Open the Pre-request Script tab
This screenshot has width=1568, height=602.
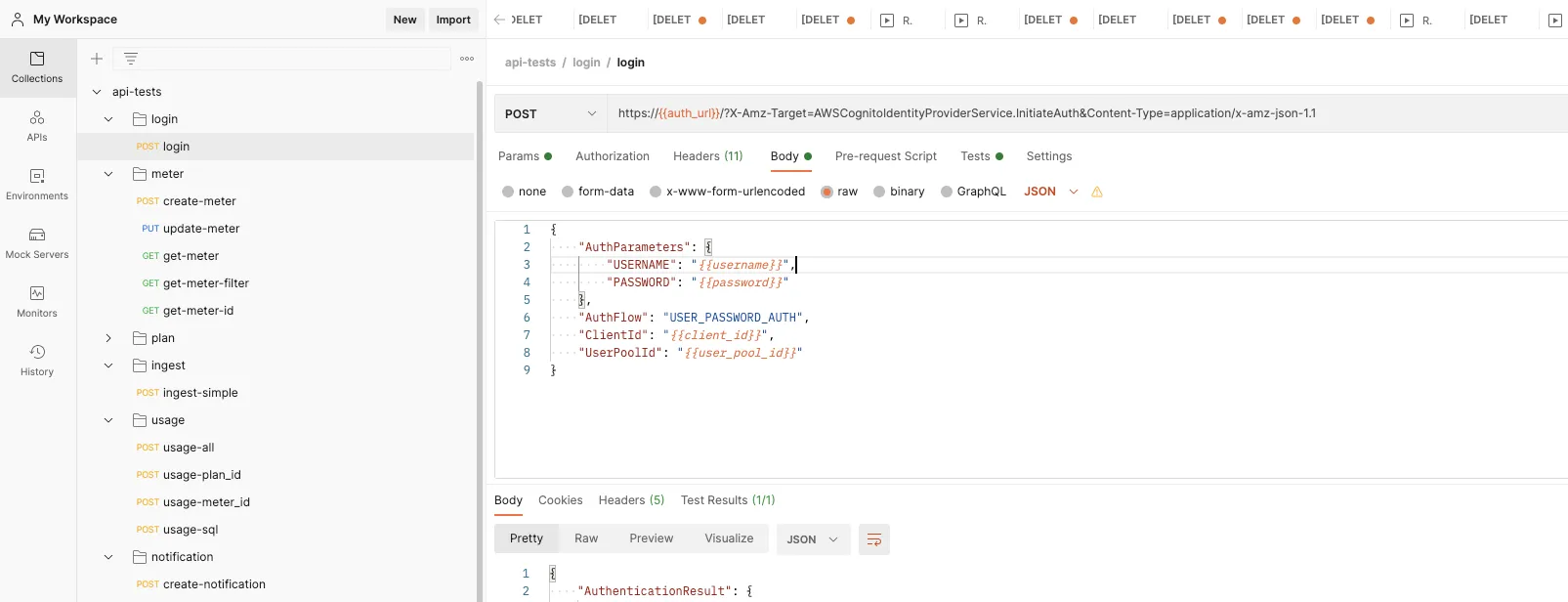pyautogui.click(x=886, y=156)
